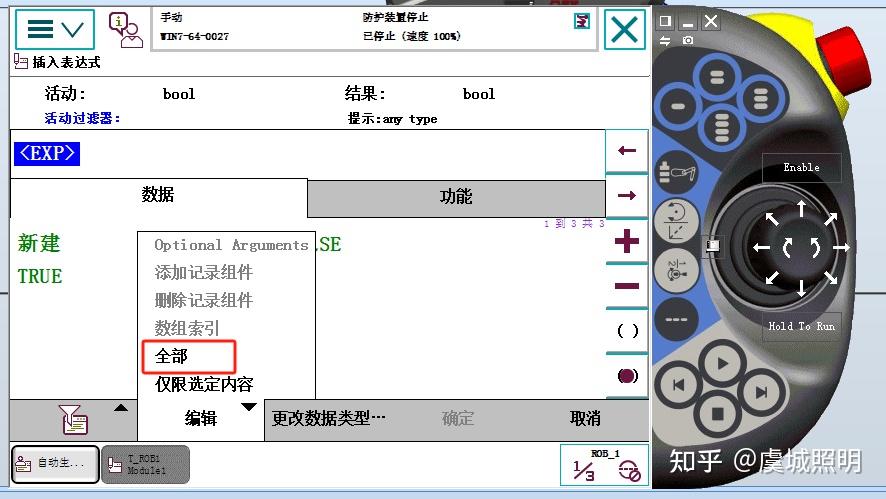886x499 pixels.
Task: Click joystick down arrow
Action: [x=801, y=288]
